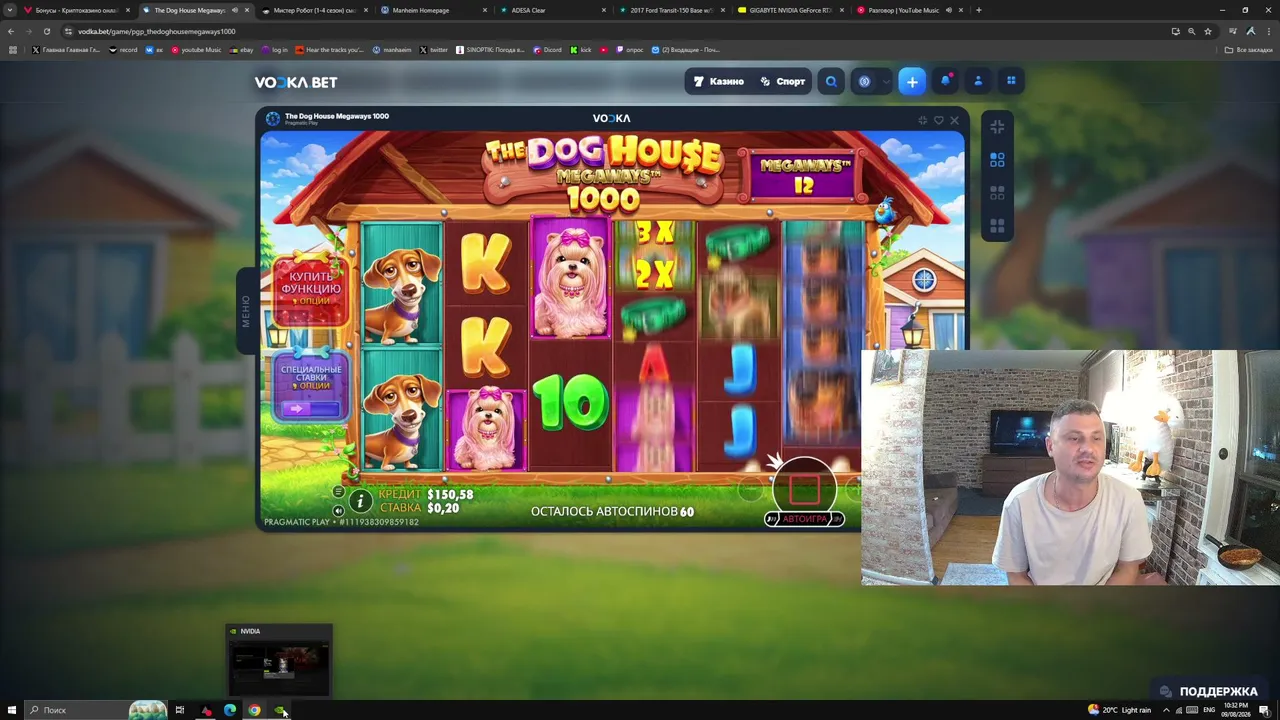Open the twitter bookmark

433,50
